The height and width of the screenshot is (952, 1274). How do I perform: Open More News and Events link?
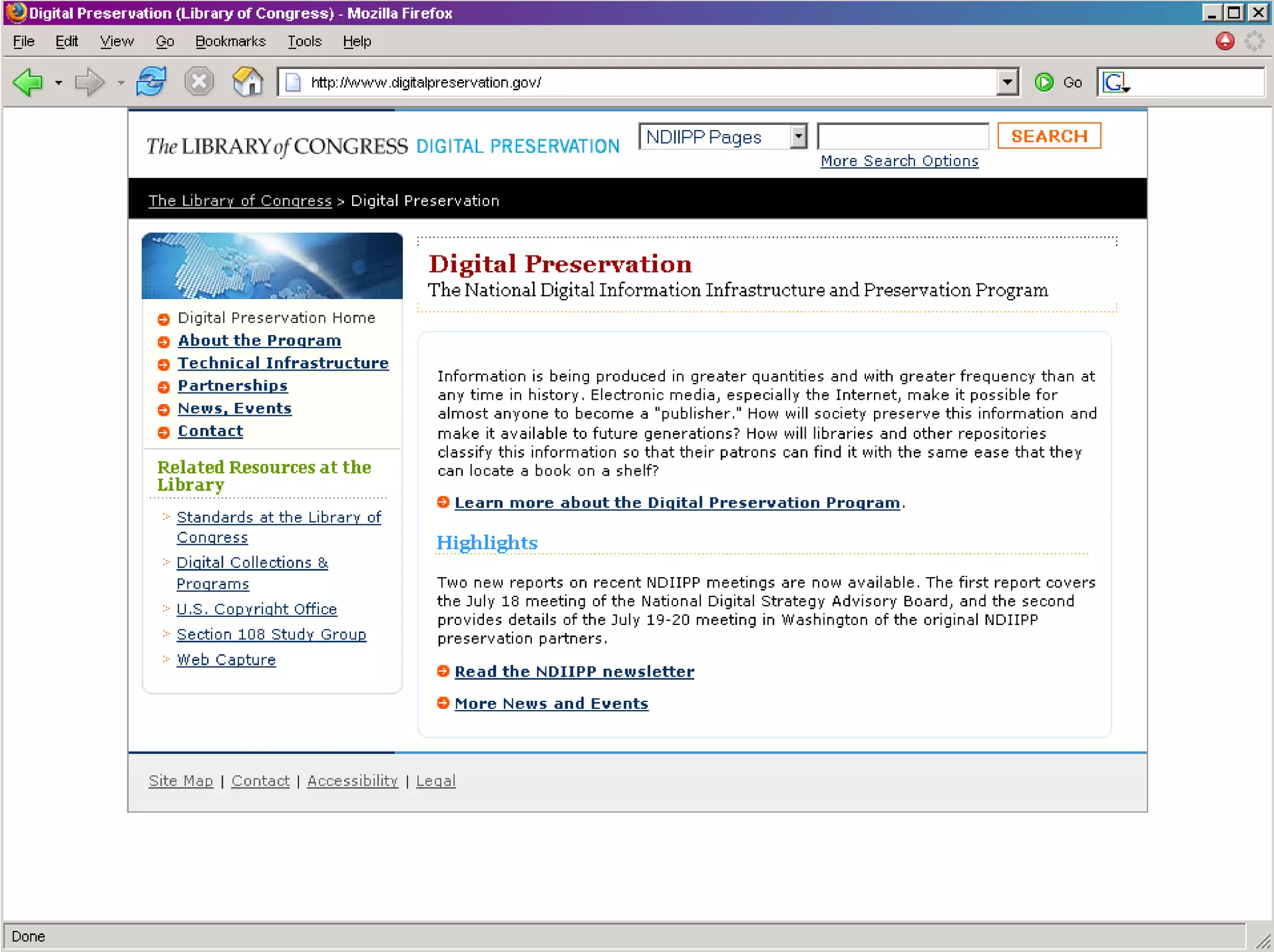coord(551,703)
